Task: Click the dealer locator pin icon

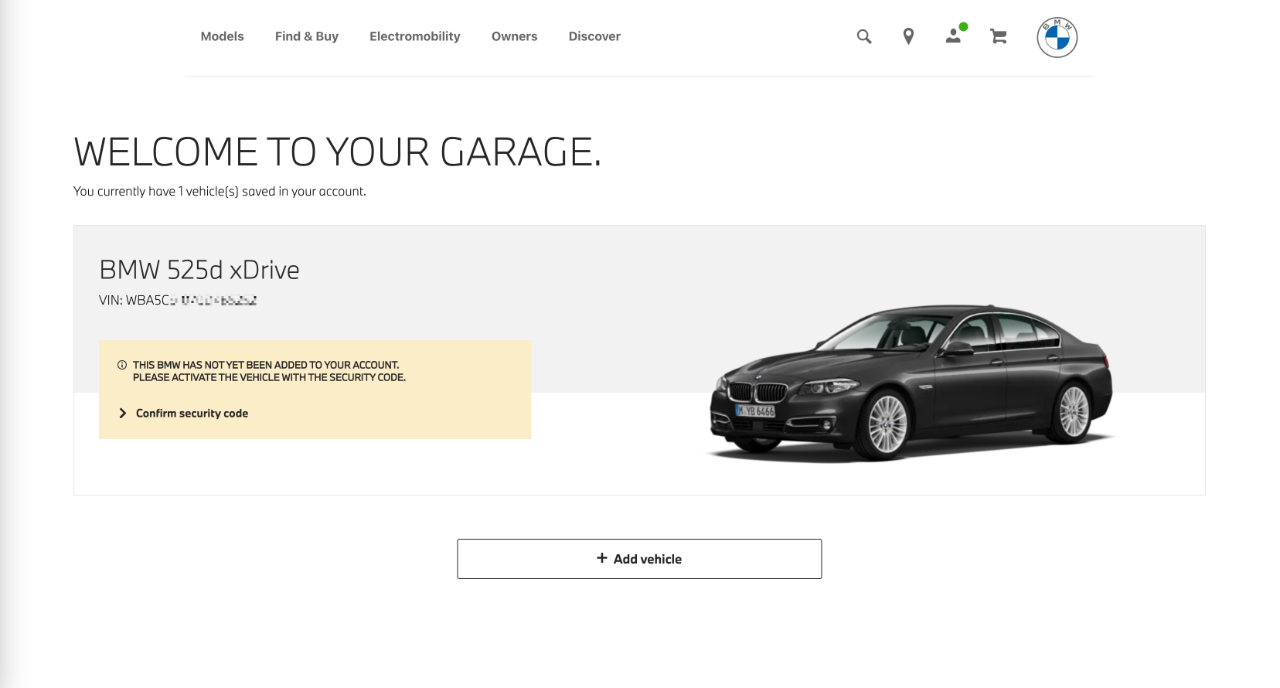Action: [908, 37]
